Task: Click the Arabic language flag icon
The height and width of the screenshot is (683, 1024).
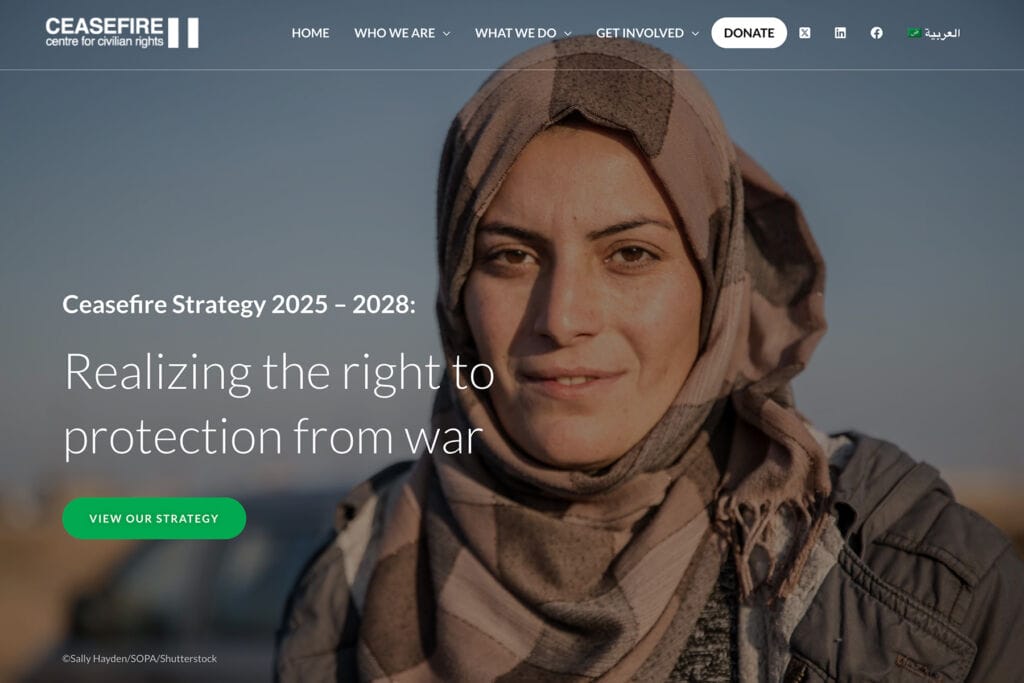Action: pos(914,33)
